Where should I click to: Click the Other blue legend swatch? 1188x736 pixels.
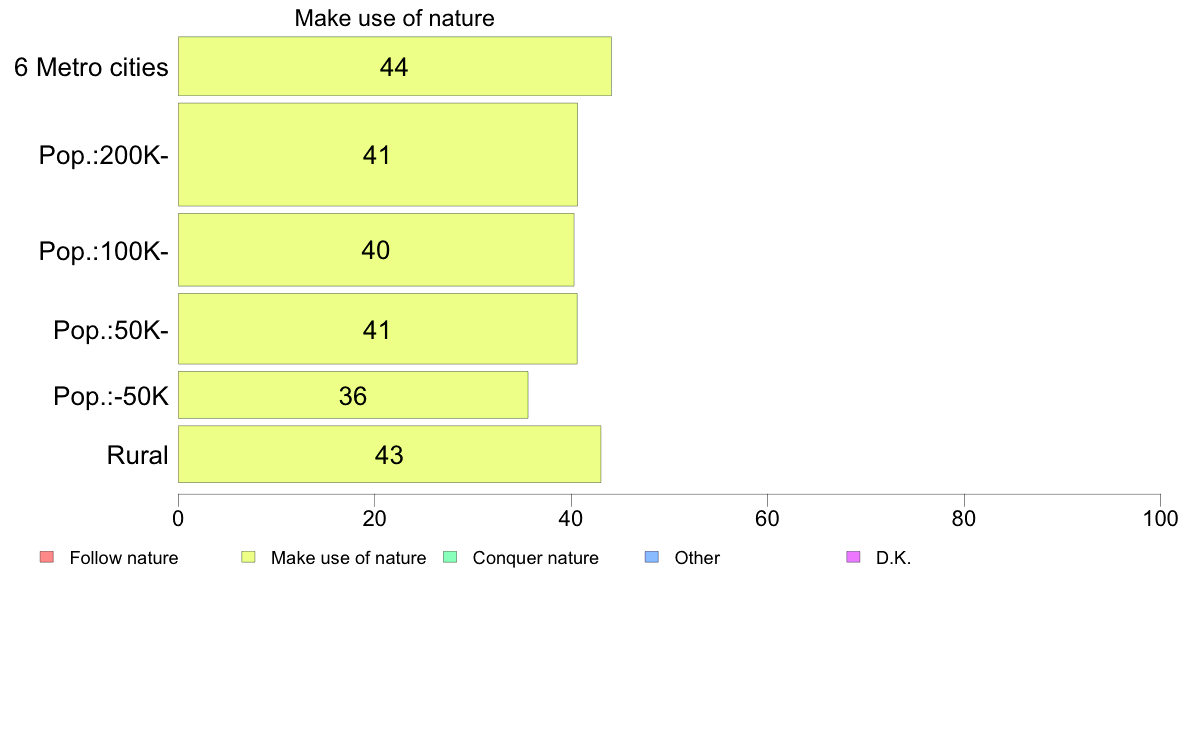coord(652,557)
